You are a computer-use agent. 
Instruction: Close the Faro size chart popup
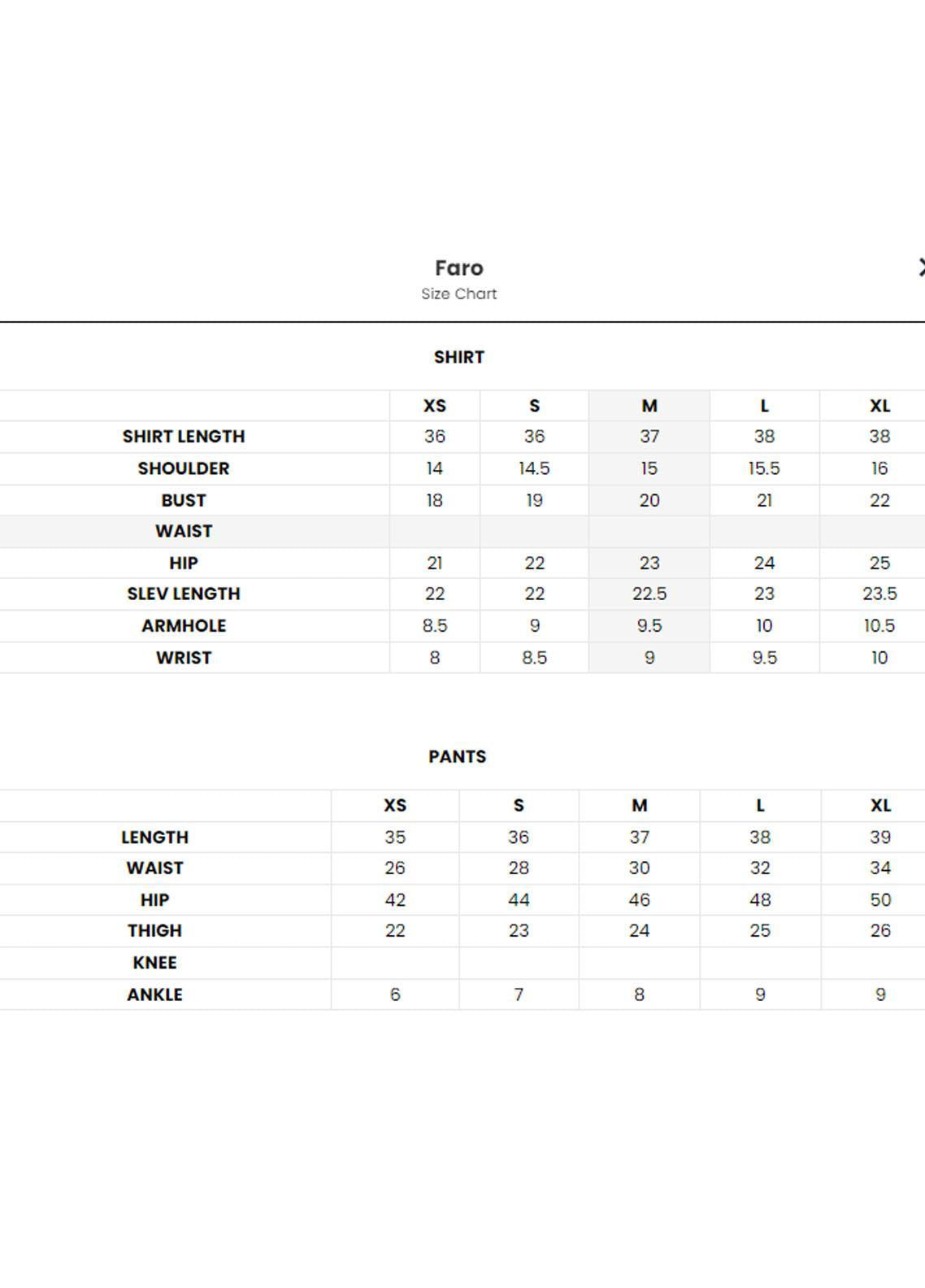pyautogui.click(x=921, y=267)
